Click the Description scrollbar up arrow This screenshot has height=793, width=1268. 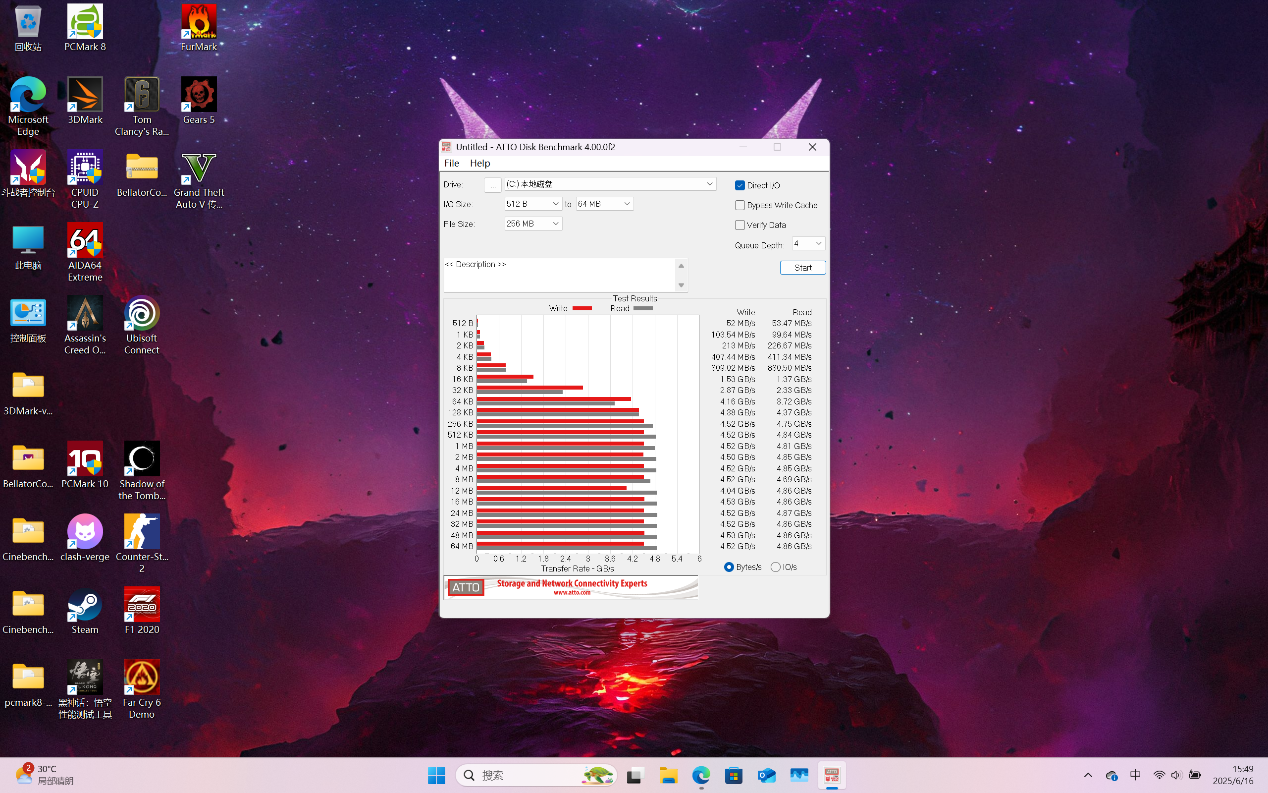point(682,265)
